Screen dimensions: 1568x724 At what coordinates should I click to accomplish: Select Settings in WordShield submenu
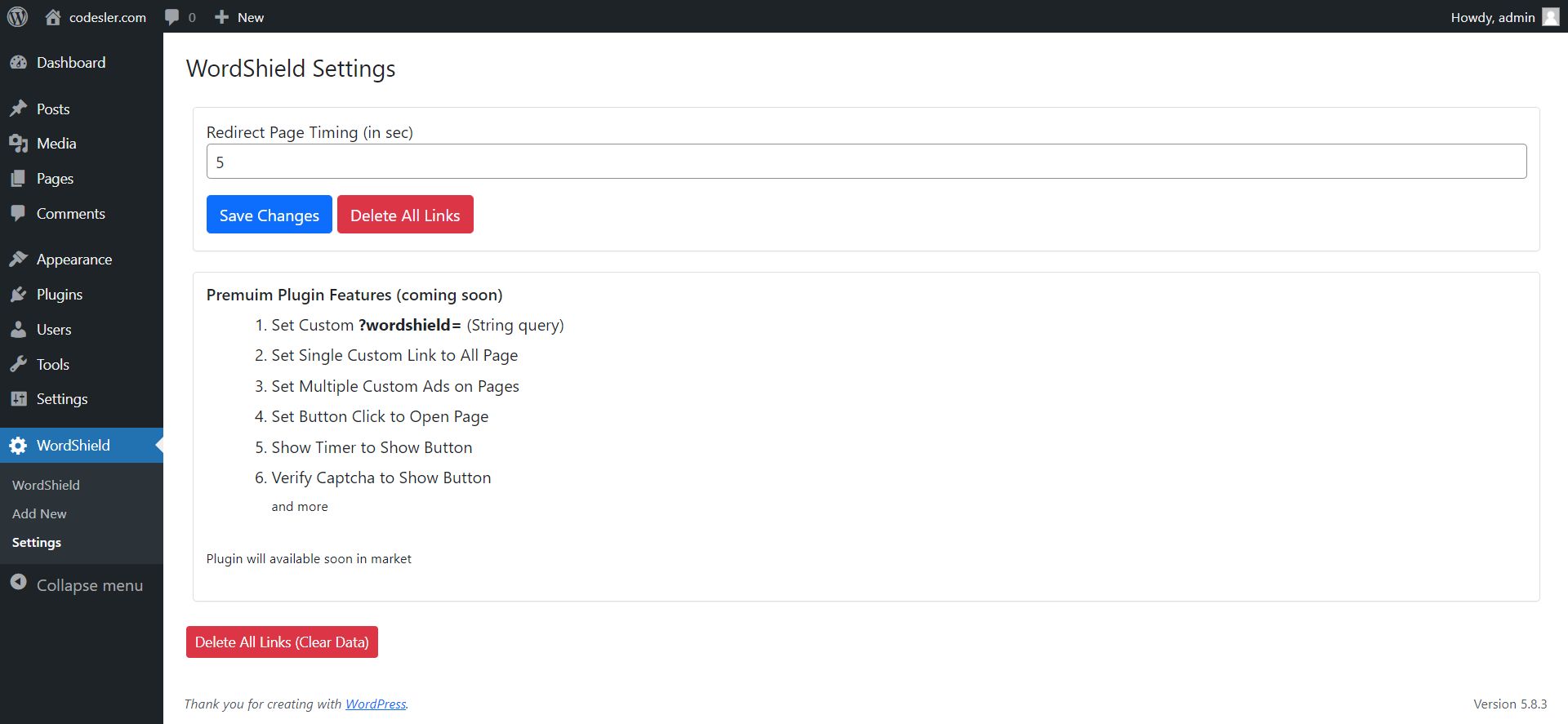[37, 542]
